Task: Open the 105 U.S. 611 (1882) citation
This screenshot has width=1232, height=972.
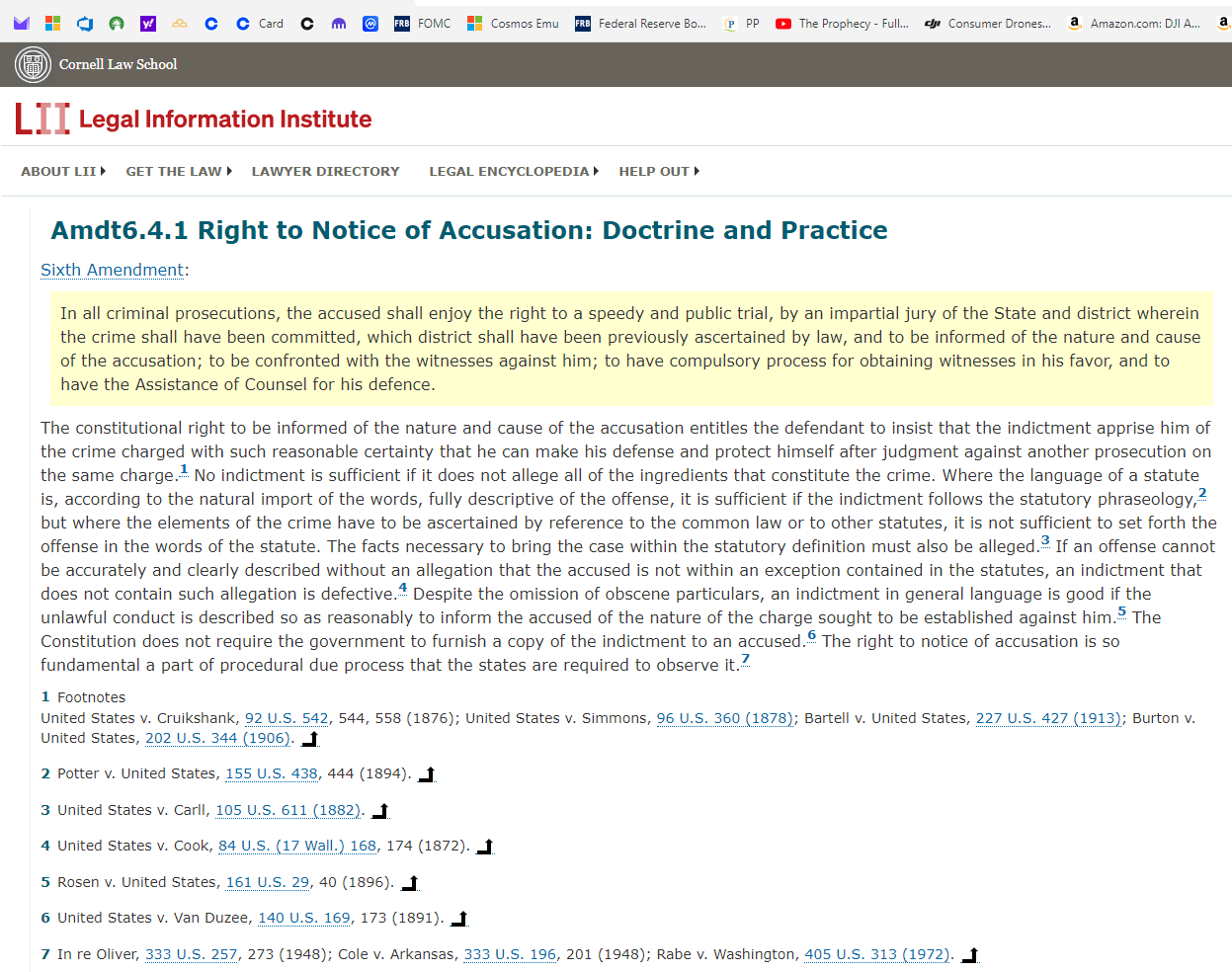Action: point(287,810)
